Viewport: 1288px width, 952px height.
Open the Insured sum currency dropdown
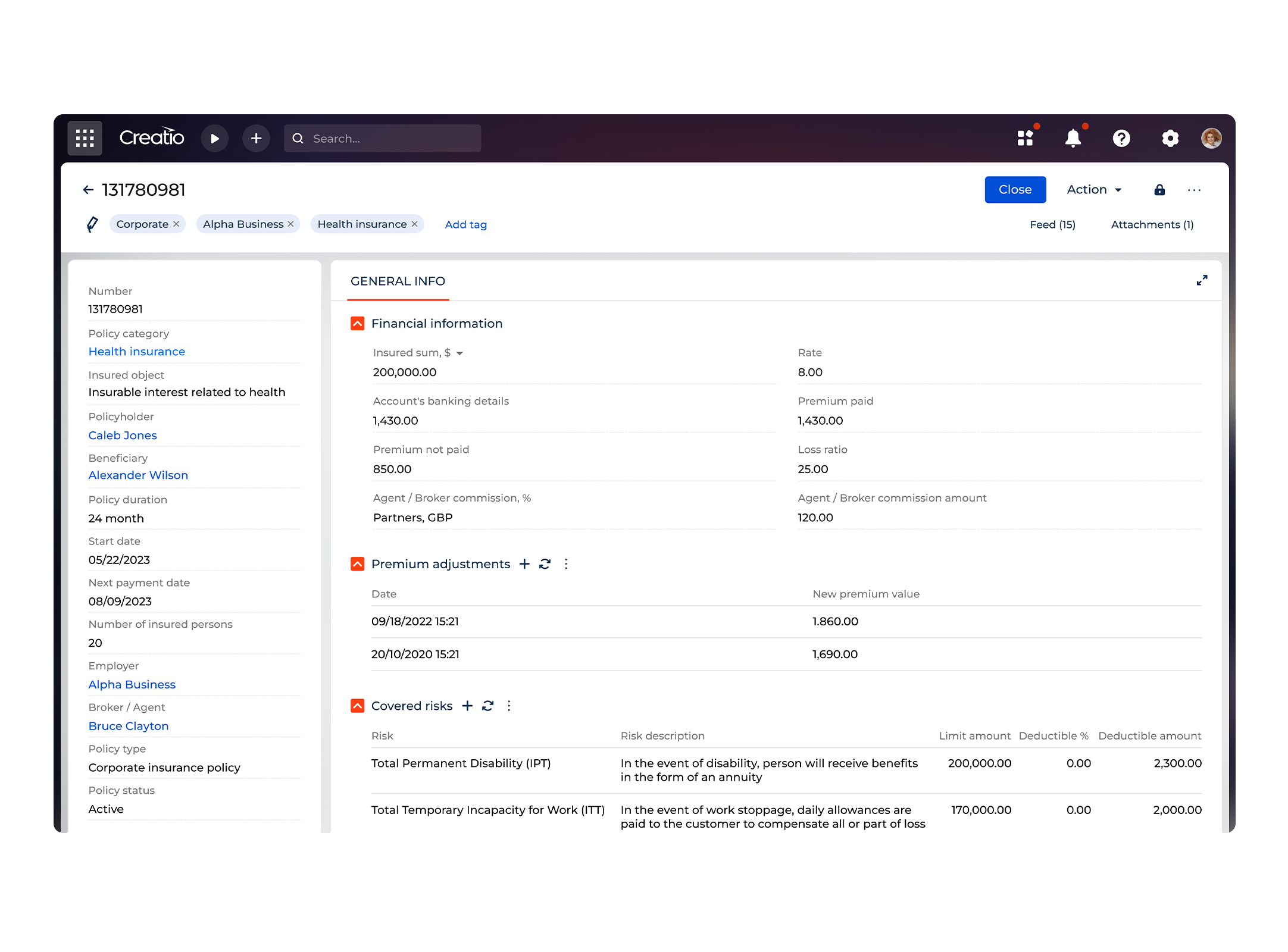point(459,353)
